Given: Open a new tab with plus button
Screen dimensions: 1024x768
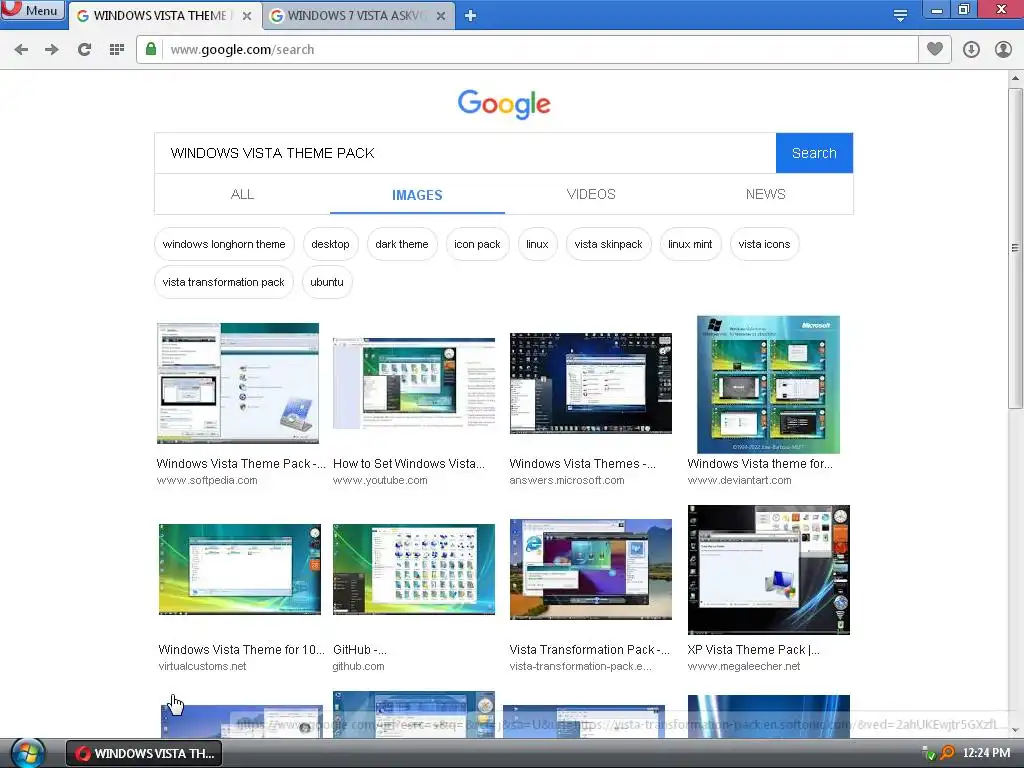Looking at the screenshot, I should pyautogui.click(x=470, y=16).
